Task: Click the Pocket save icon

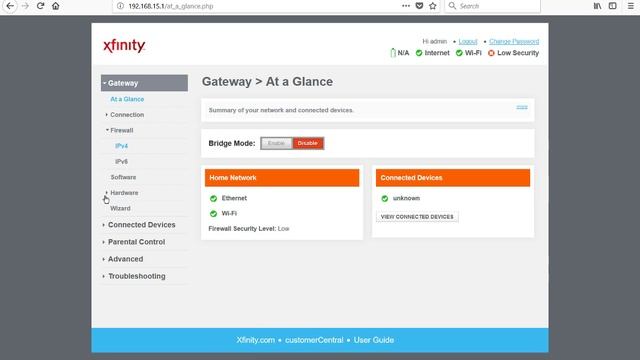Action: [x=419, y=6]
